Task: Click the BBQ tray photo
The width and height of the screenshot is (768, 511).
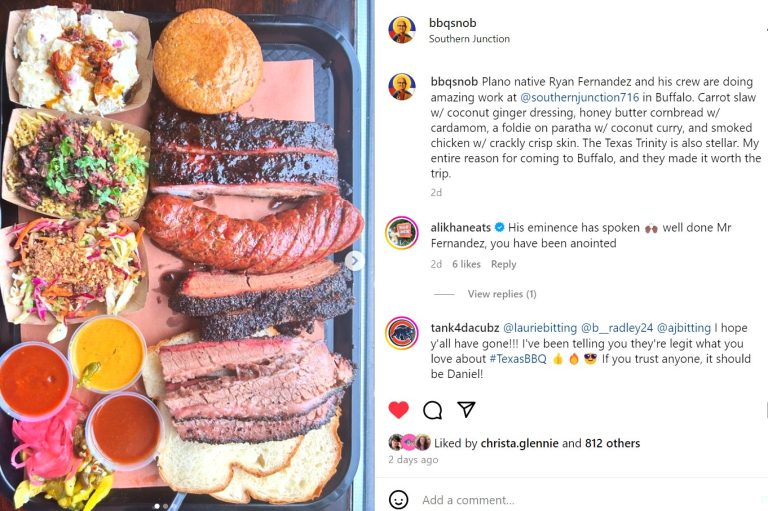Action: (x=181, y=255)
